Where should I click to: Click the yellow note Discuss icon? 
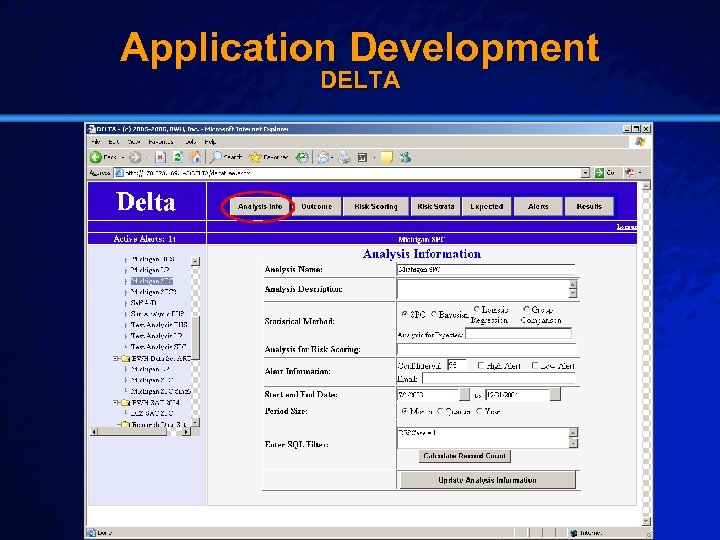pyautogui.click(x=387, y=158)
